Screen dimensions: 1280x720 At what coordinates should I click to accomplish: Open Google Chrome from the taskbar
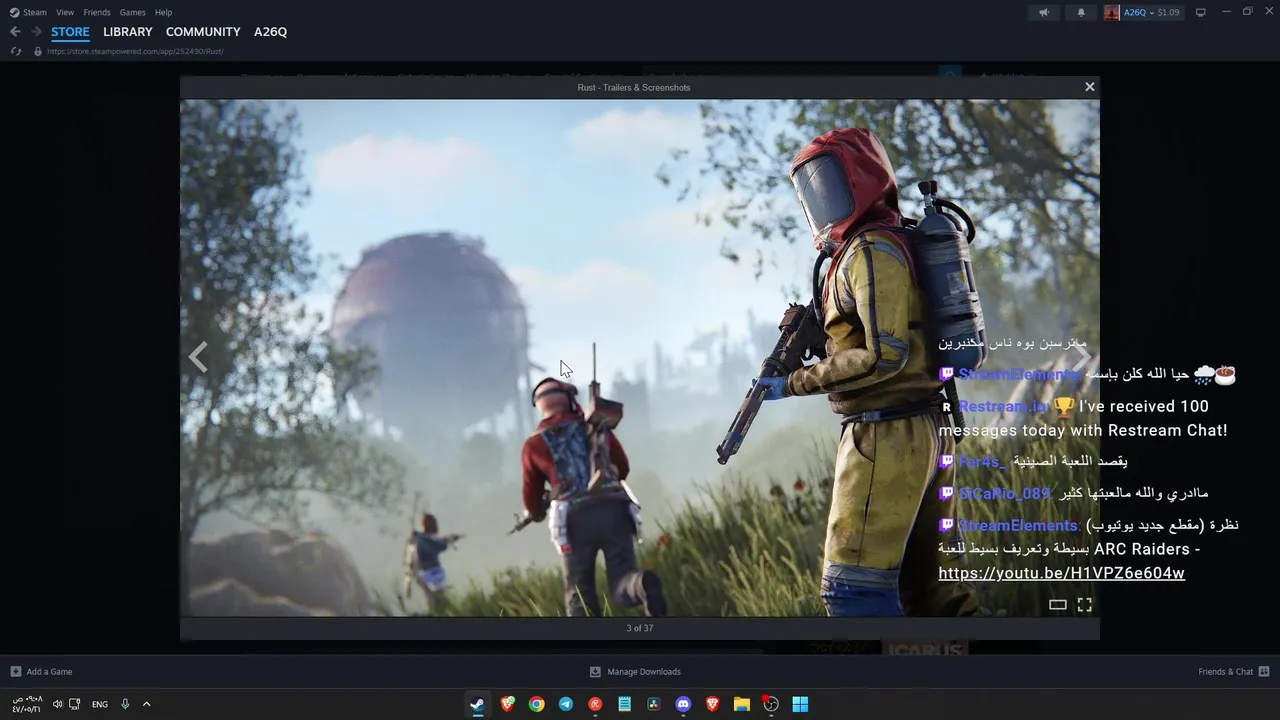pyautogui.click(x=537, y=704)
